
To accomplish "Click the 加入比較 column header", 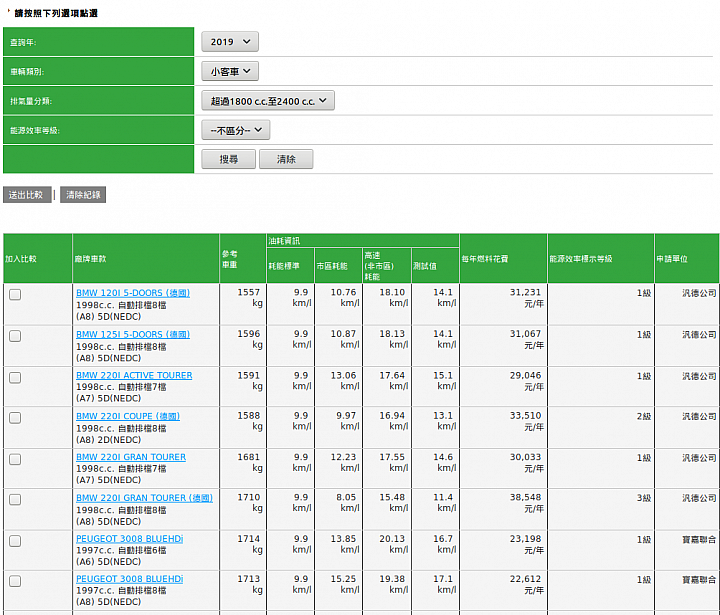I will coord(38,259).
